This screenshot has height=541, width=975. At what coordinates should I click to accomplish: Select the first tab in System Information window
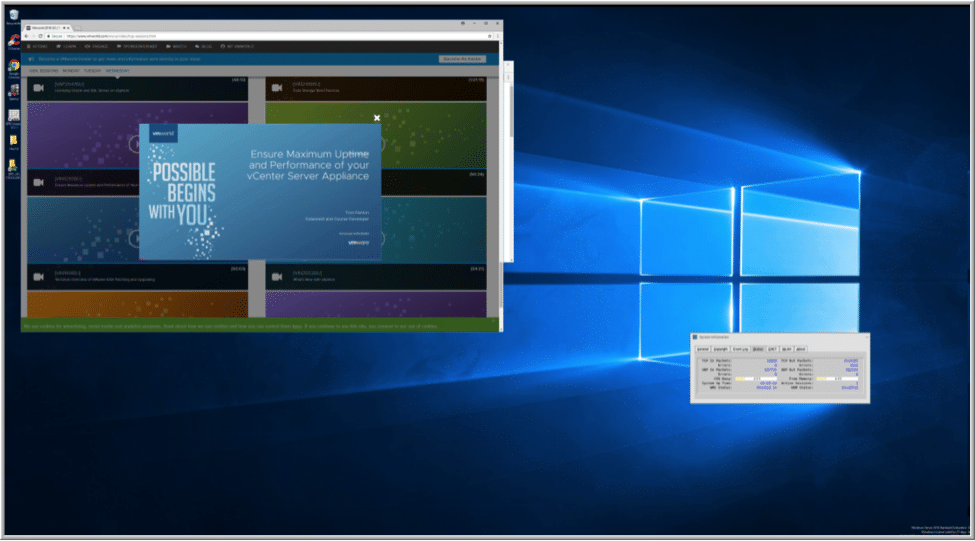tap(703, 349)
